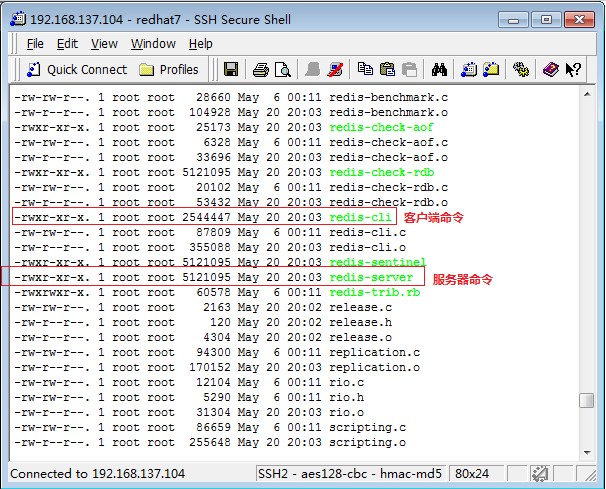Click file size value '2544447'
The height and width of the screenshot is (489, 606).
click(206, 217)
